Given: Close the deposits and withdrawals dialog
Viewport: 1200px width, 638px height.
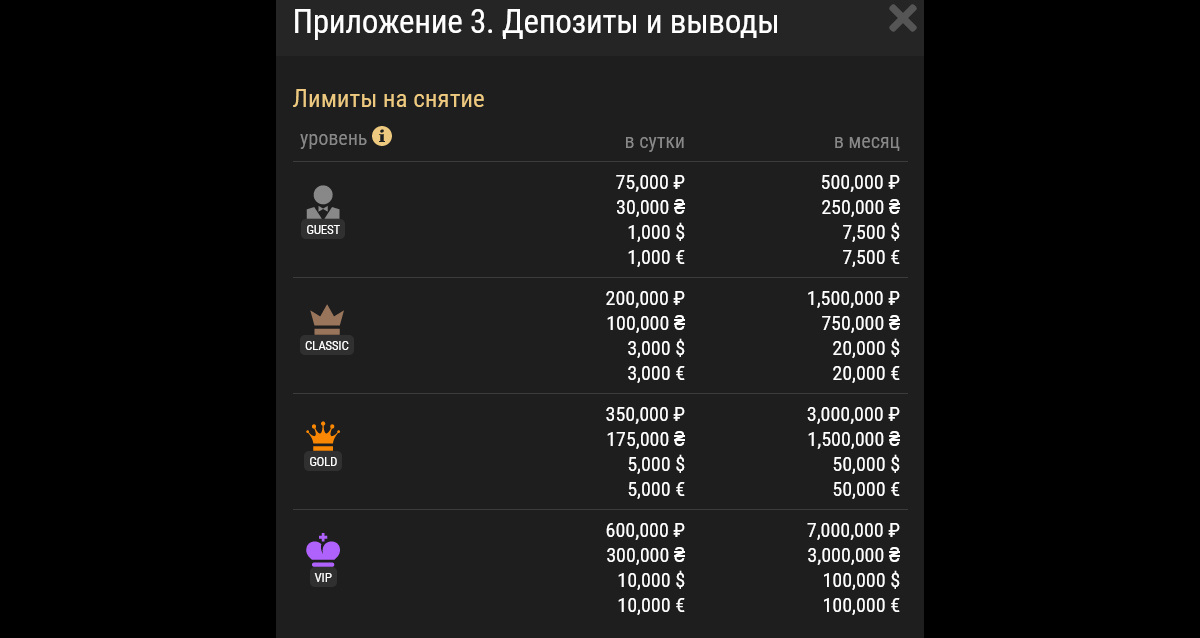Looking at the screenshot, I should click(902, 18).
